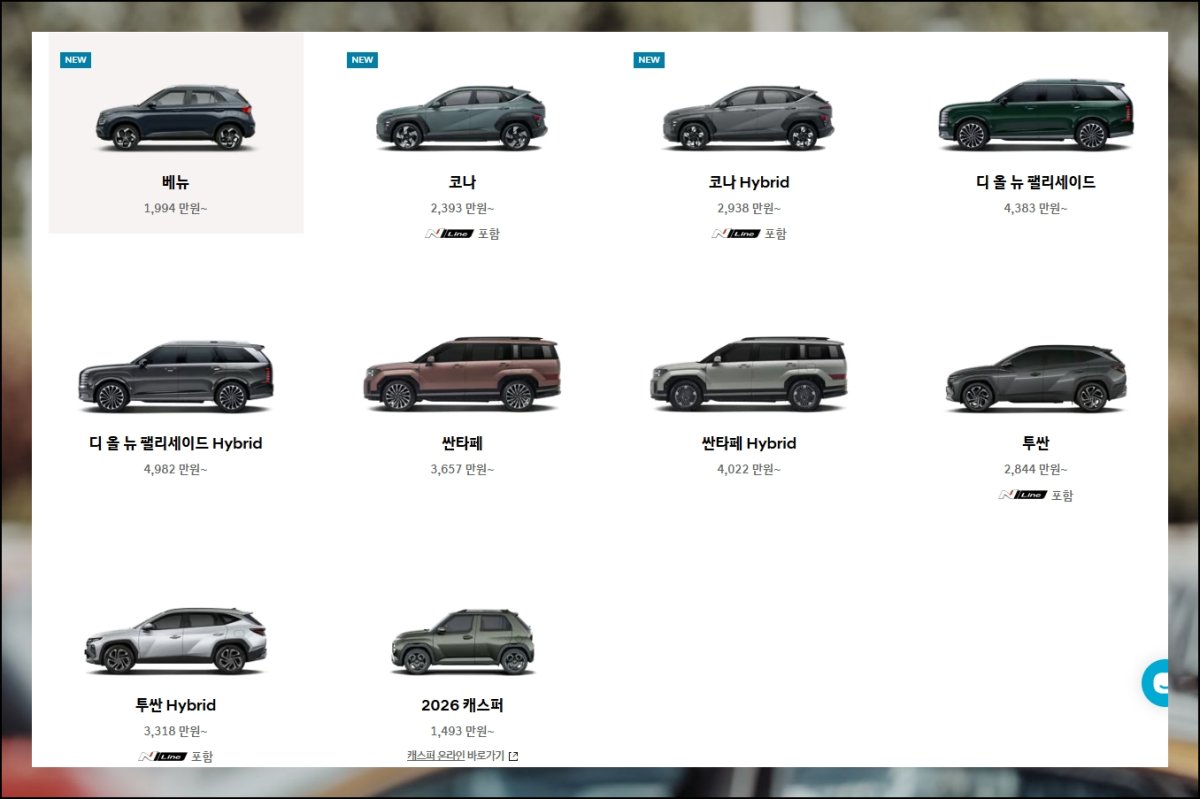Screen dimensions: 1200x799
Task: Click the N Line logo under 코나 Hybrid
Action: point(735,234)
